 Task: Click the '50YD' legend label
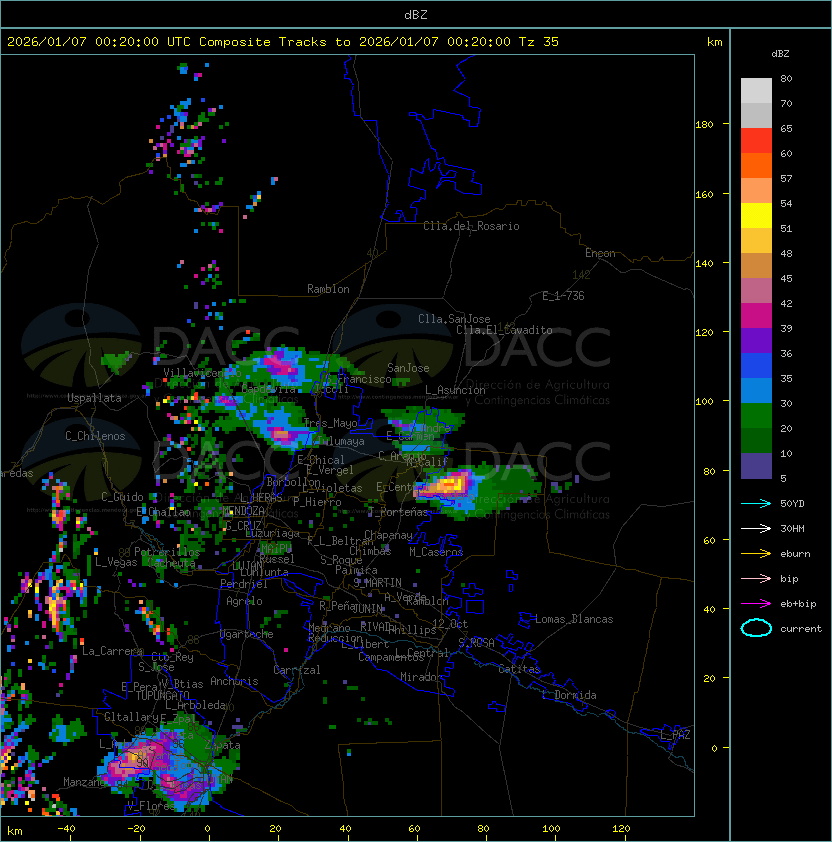point(792,503)
